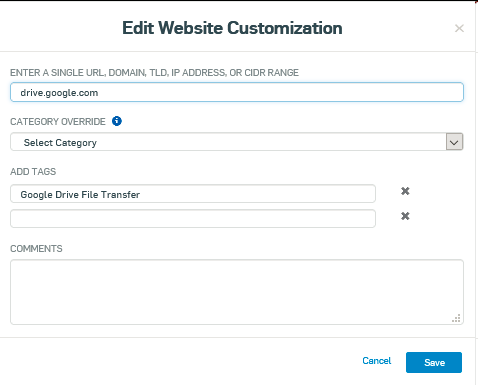This screenshot has width=478, height=385.
Task: Click the chevron arrow on category dropdown
Action: pyautogui.click(x=454, y=142)
